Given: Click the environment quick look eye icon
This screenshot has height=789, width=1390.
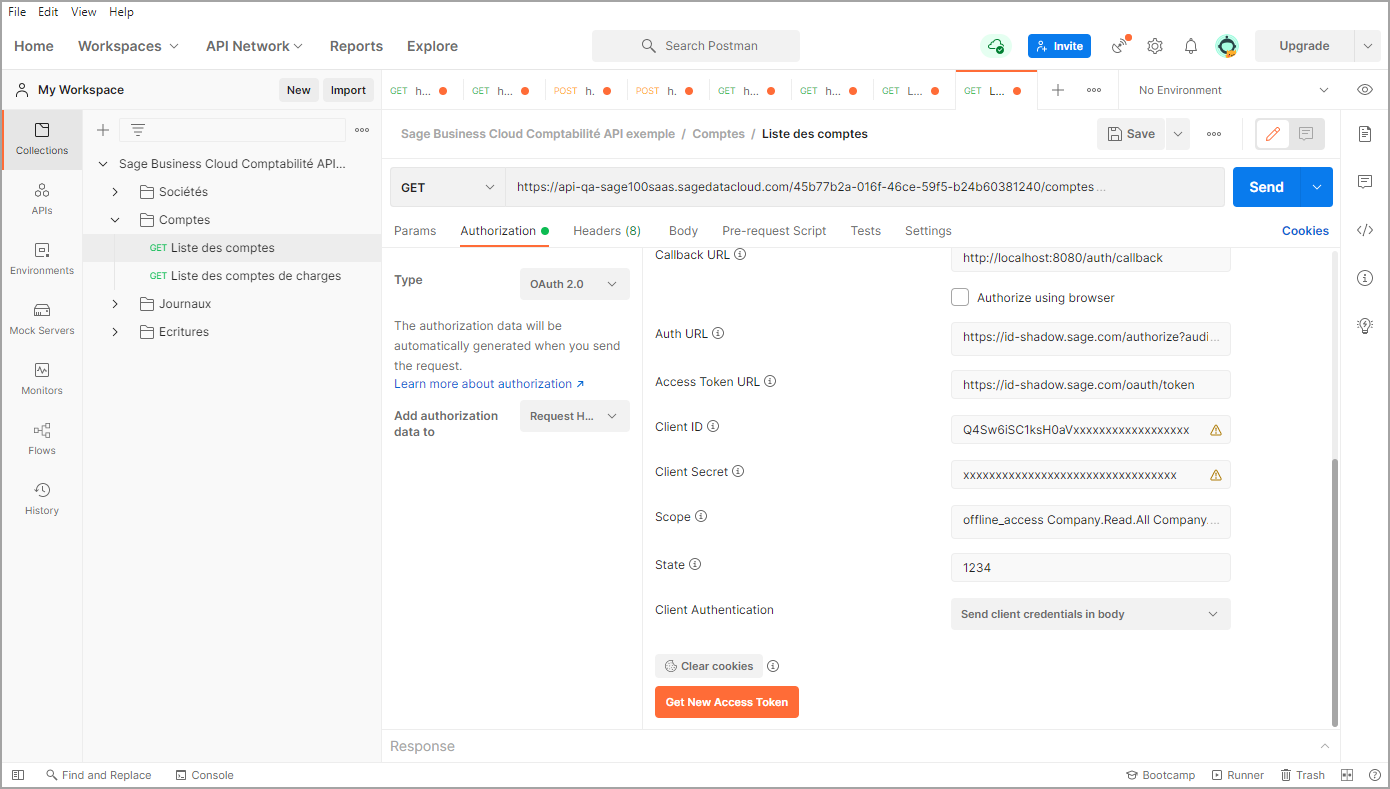Looking at the screenshot, I should (x=1365, y=90).
